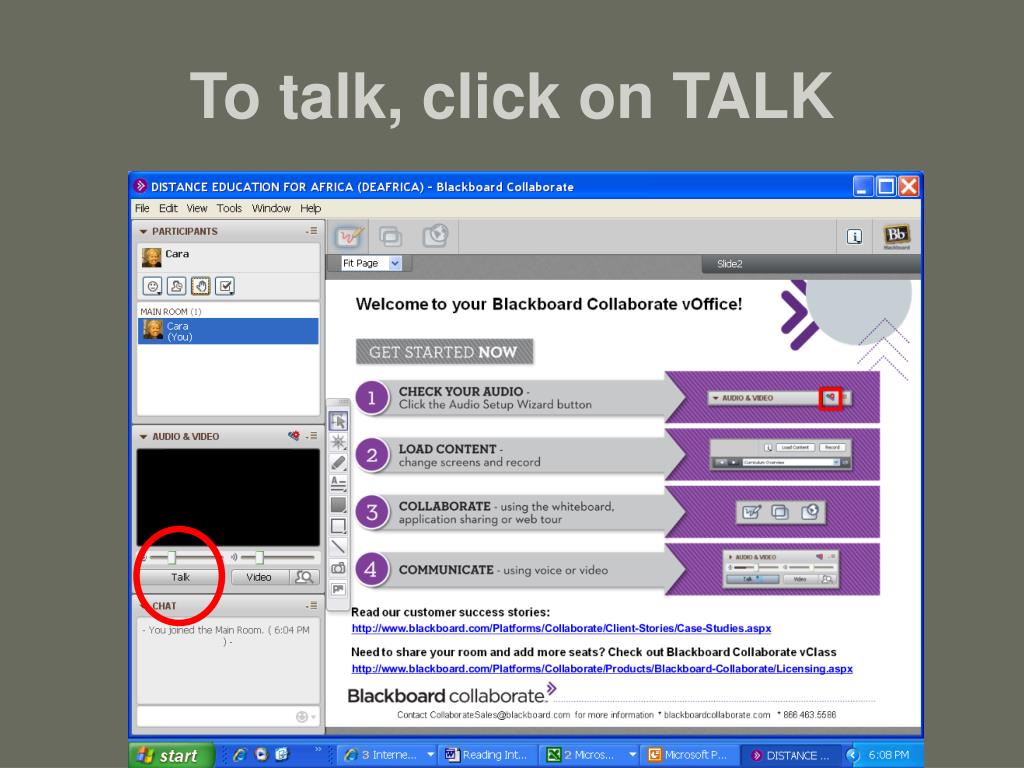
Task: Switch to DISTANCE ... taskbar window
Action: 792,755
